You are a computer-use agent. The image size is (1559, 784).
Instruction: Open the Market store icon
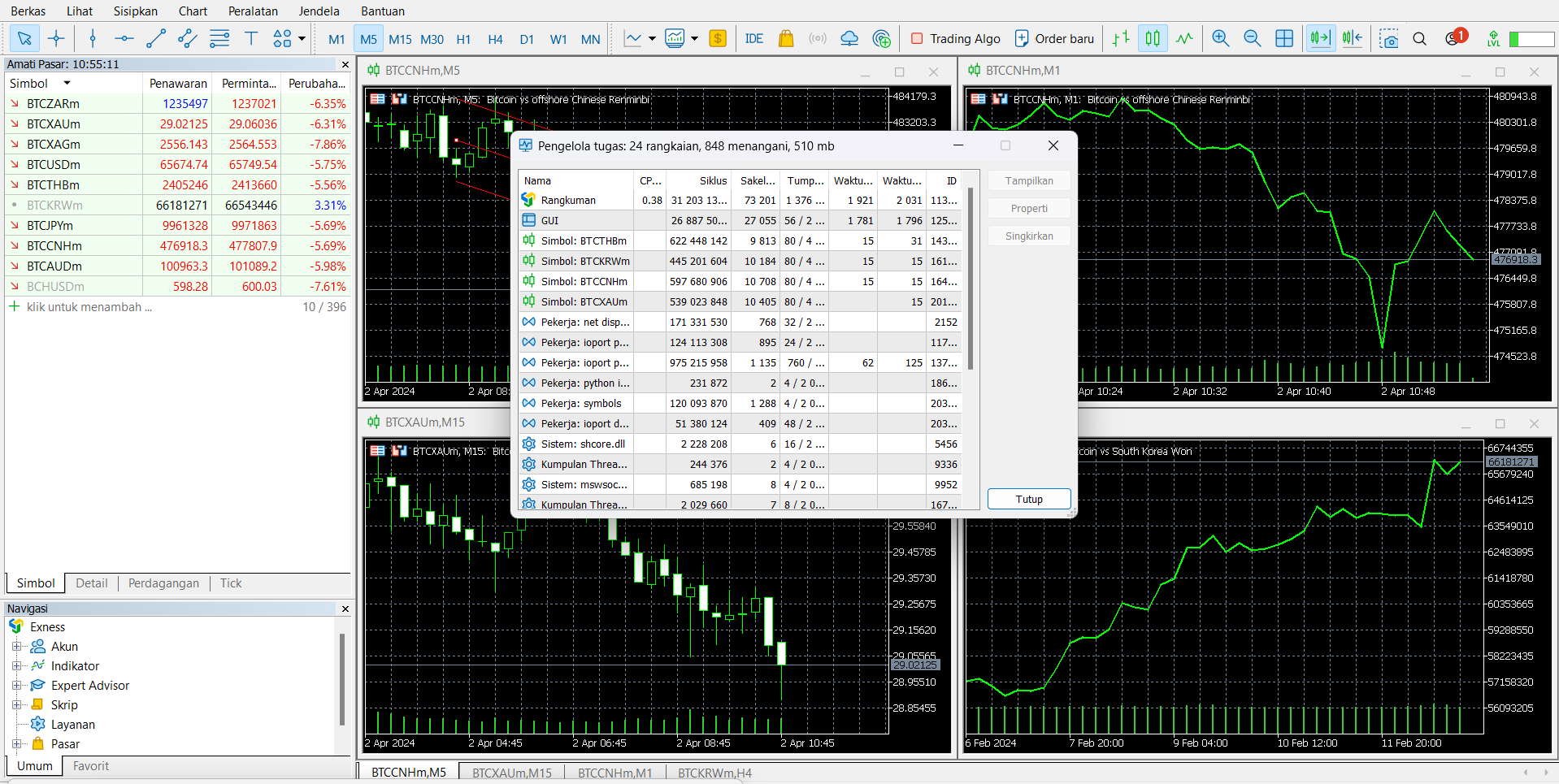pos(785,38)
